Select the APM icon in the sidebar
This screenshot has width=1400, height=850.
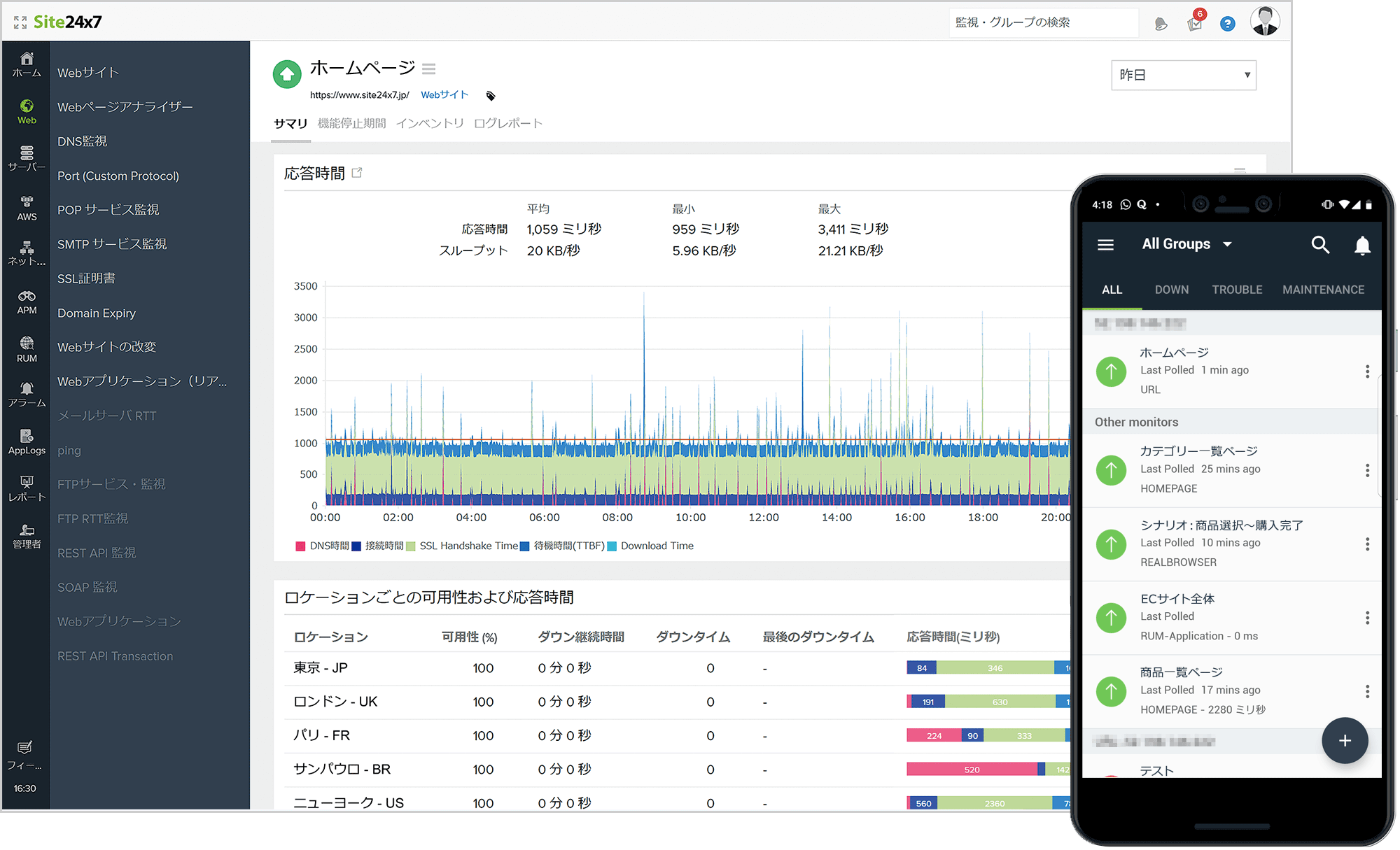pos(26,301)
